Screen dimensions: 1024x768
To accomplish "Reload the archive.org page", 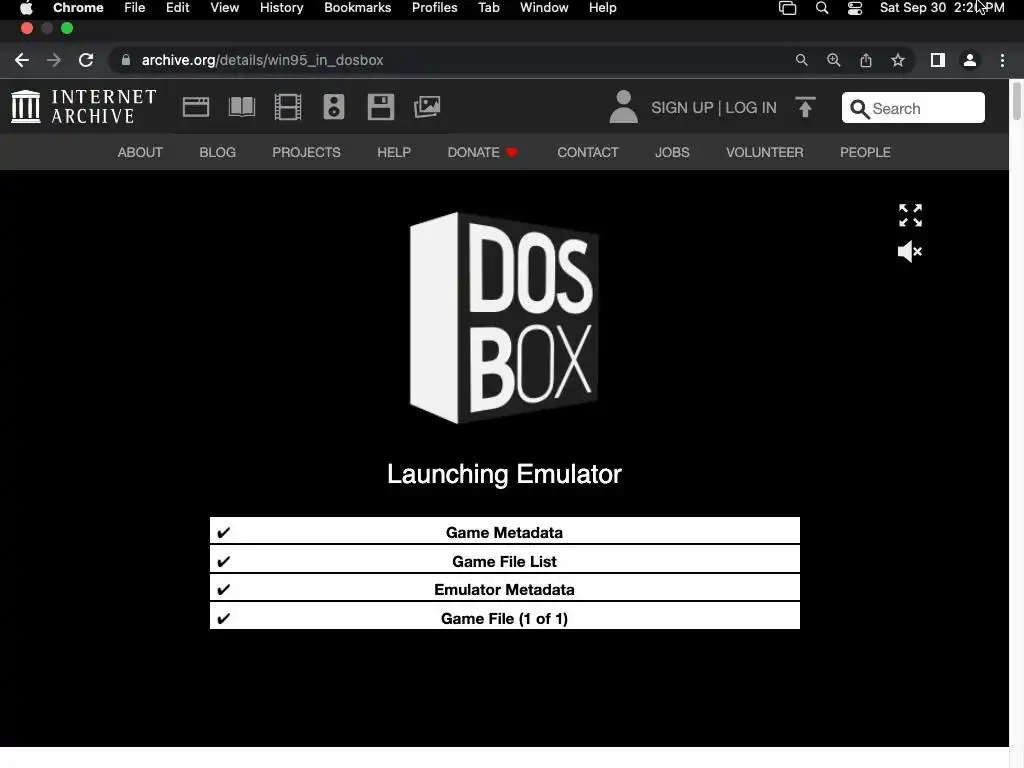I will coord(86,60).
